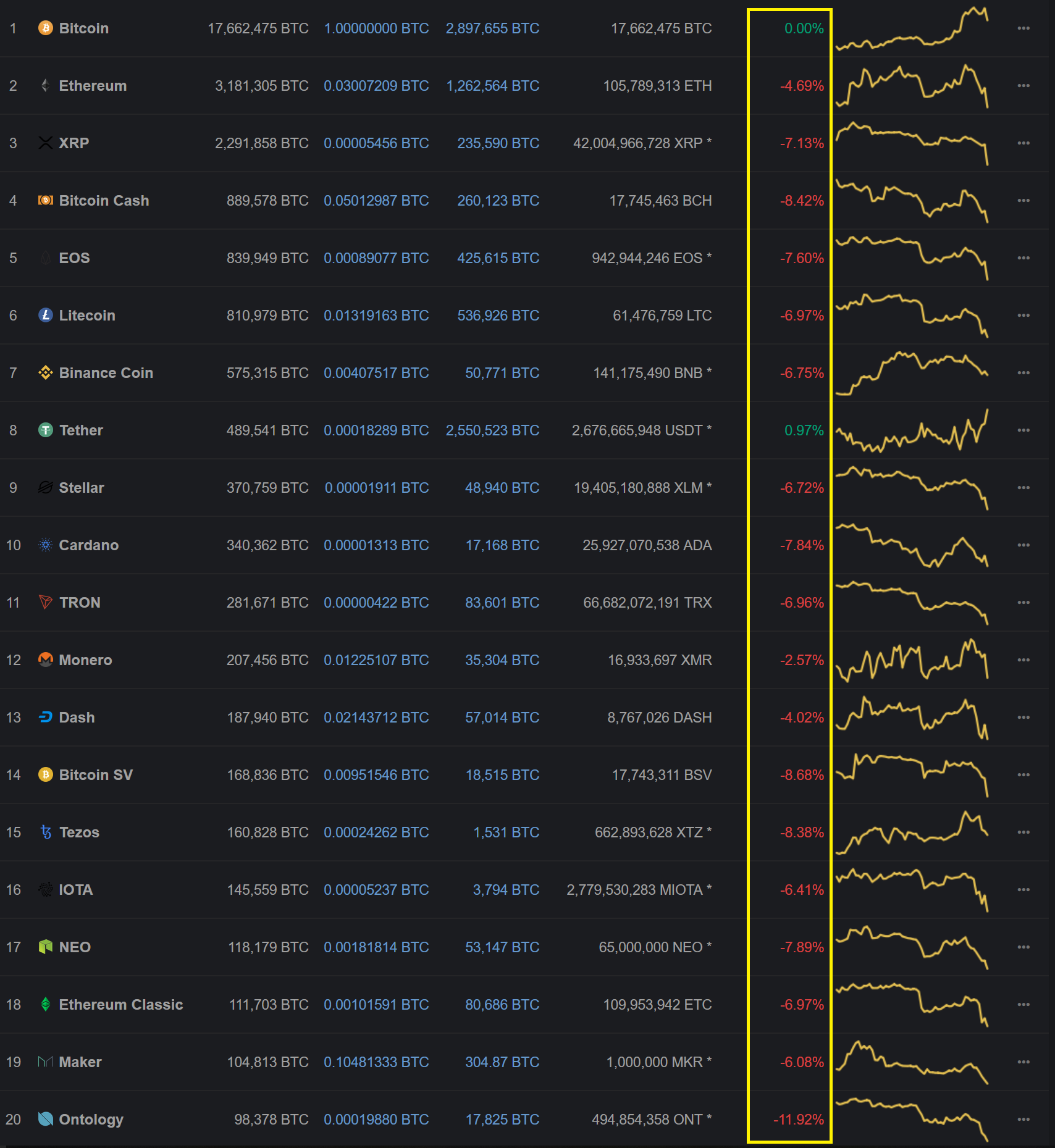Click Ontology change value -11.92%
Screen dimensions: 1055x1148
coord(799,1120)
